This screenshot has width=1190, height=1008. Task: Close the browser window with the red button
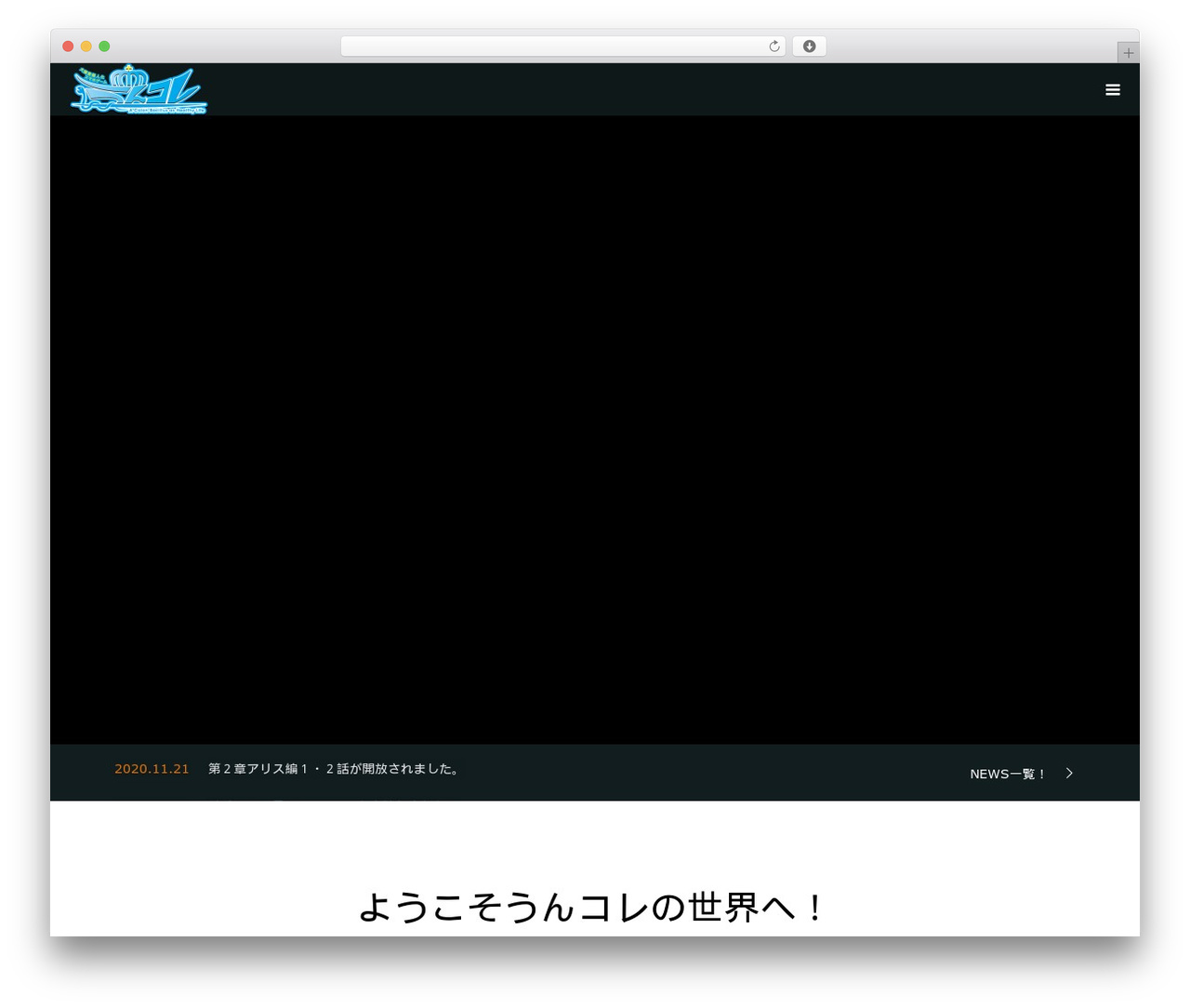[68, 46]
